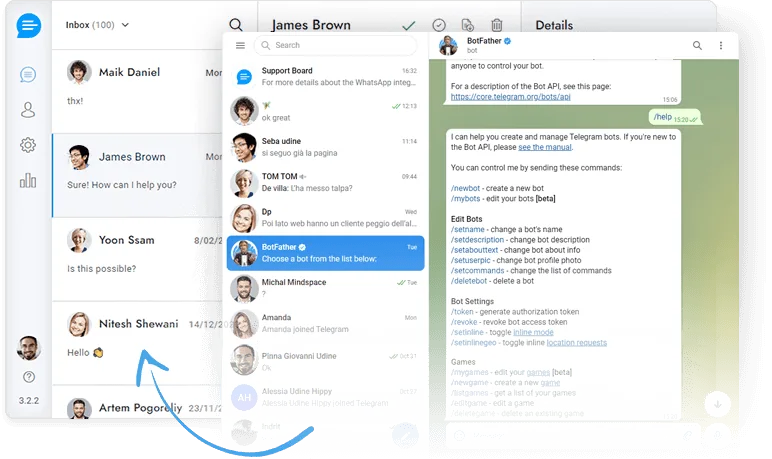The width and height of the screenshot is (772, 459).
Task: Click the /setinlinegeo command
Action: (474, 343)
